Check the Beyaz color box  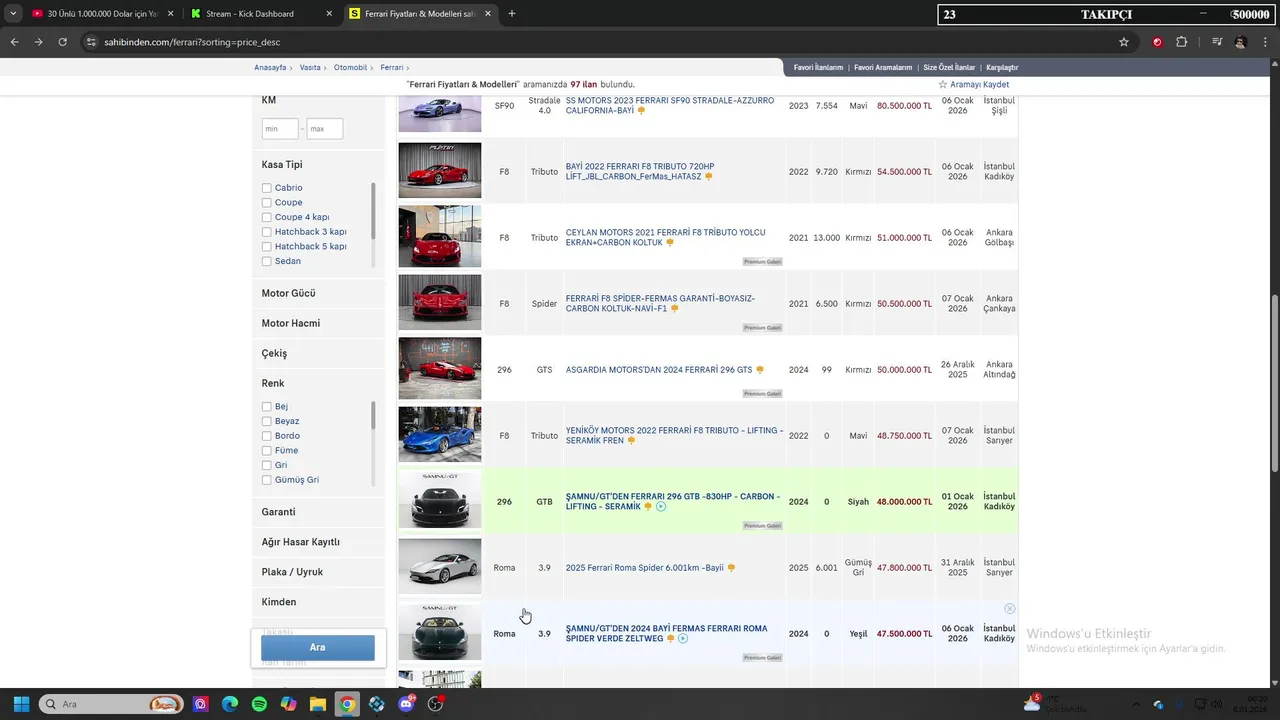click(267, 421)
